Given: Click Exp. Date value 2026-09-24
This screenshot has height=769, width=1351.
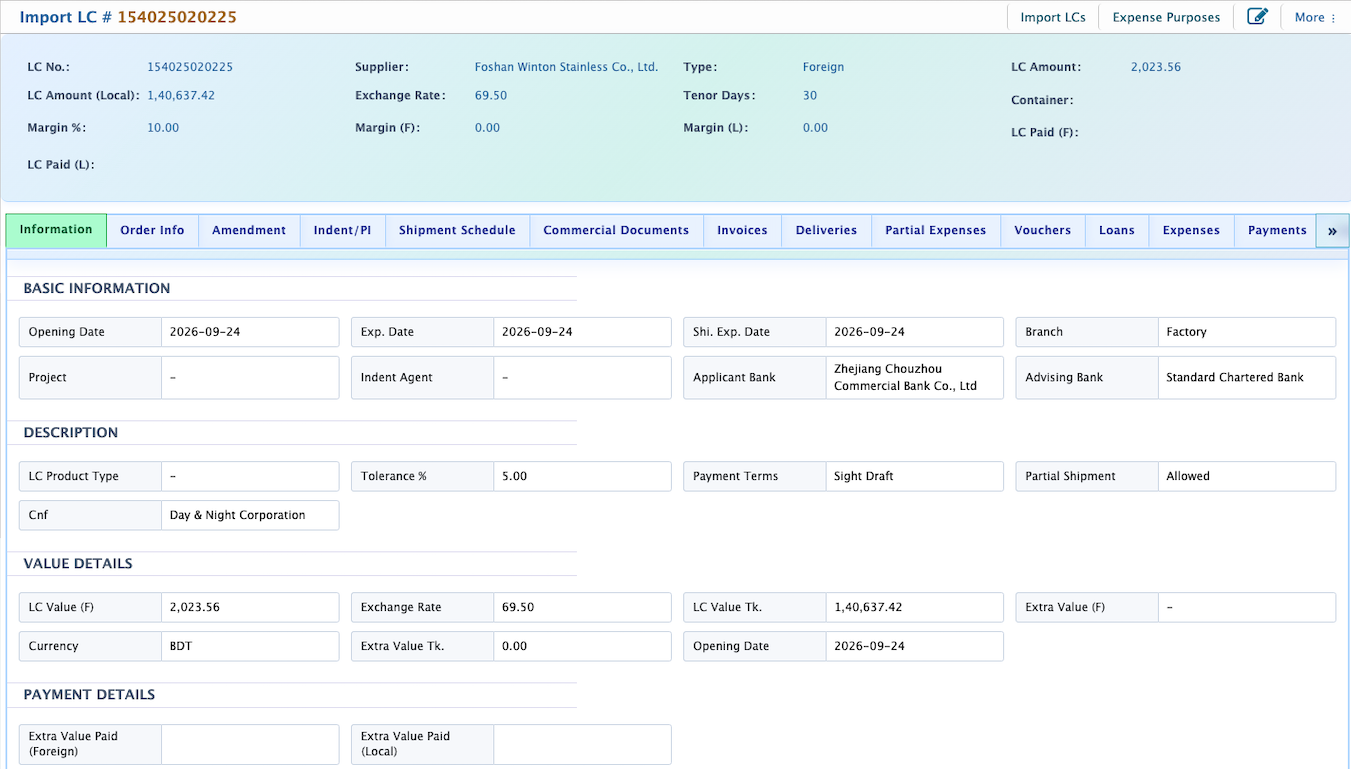Looking at the screenshot, I should [582, 332].
